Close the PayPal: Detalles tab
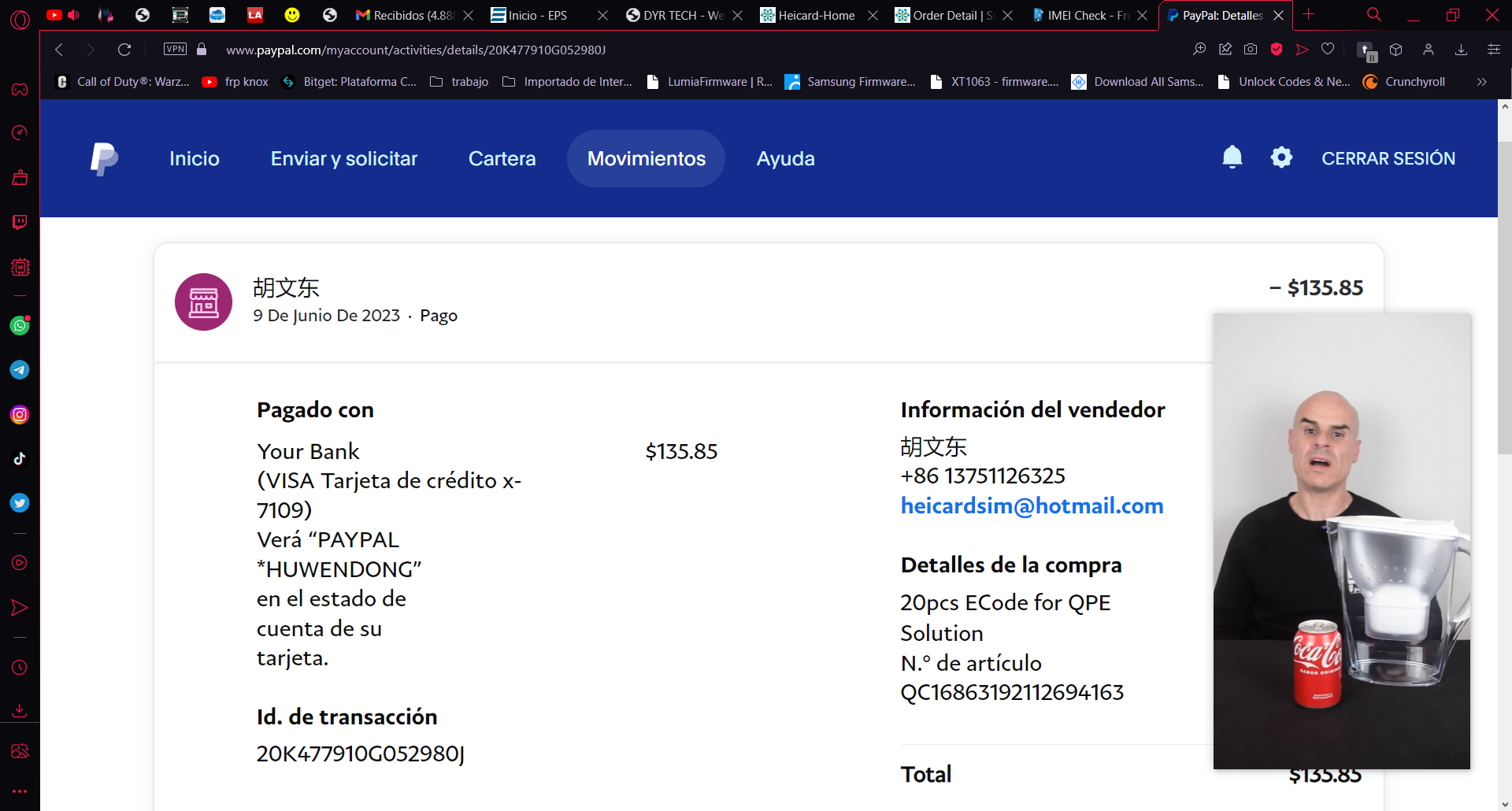 [1279, 15]
